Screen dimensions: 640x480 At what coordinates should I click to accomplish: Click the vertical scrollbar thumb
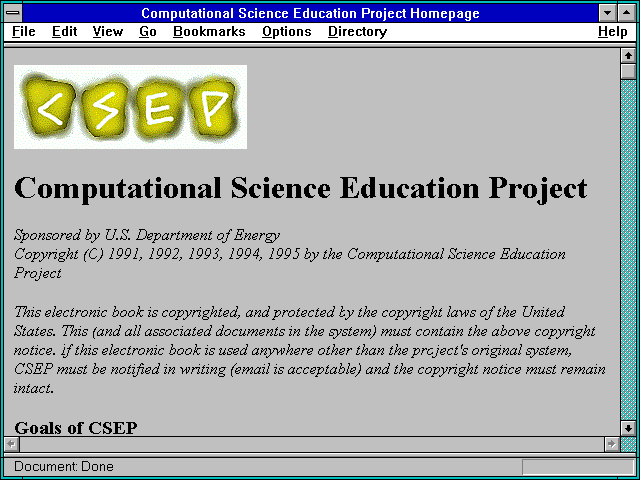628,71
